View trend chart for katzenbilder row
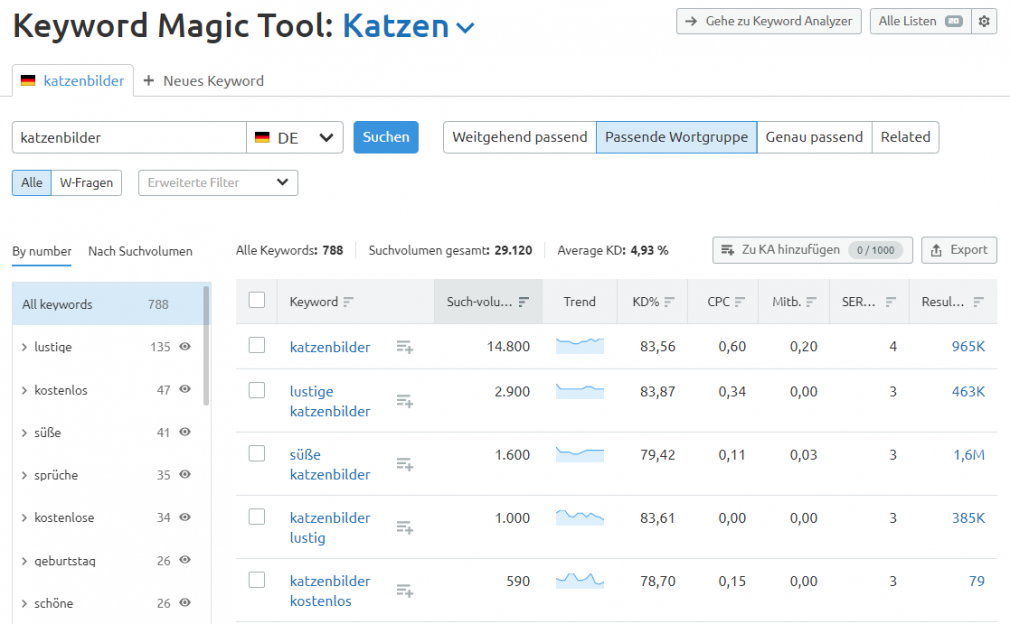 tap(580, 346)
